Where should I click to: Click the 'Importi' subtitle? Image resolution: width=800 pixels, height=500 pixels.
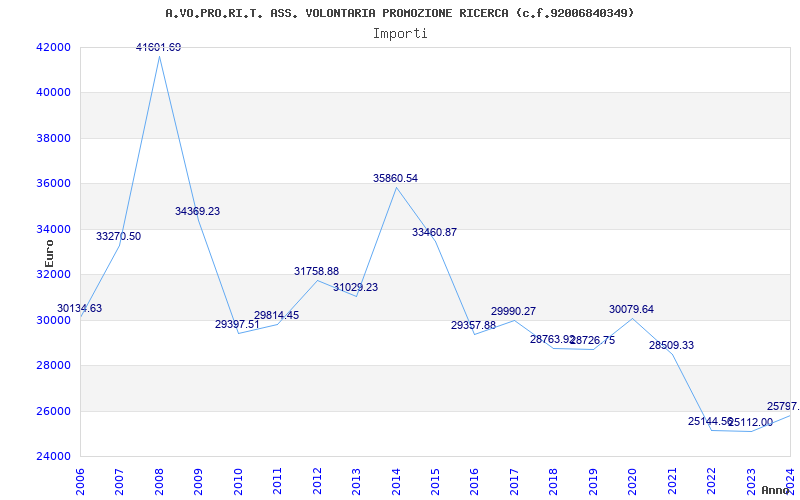pos(399,34)
